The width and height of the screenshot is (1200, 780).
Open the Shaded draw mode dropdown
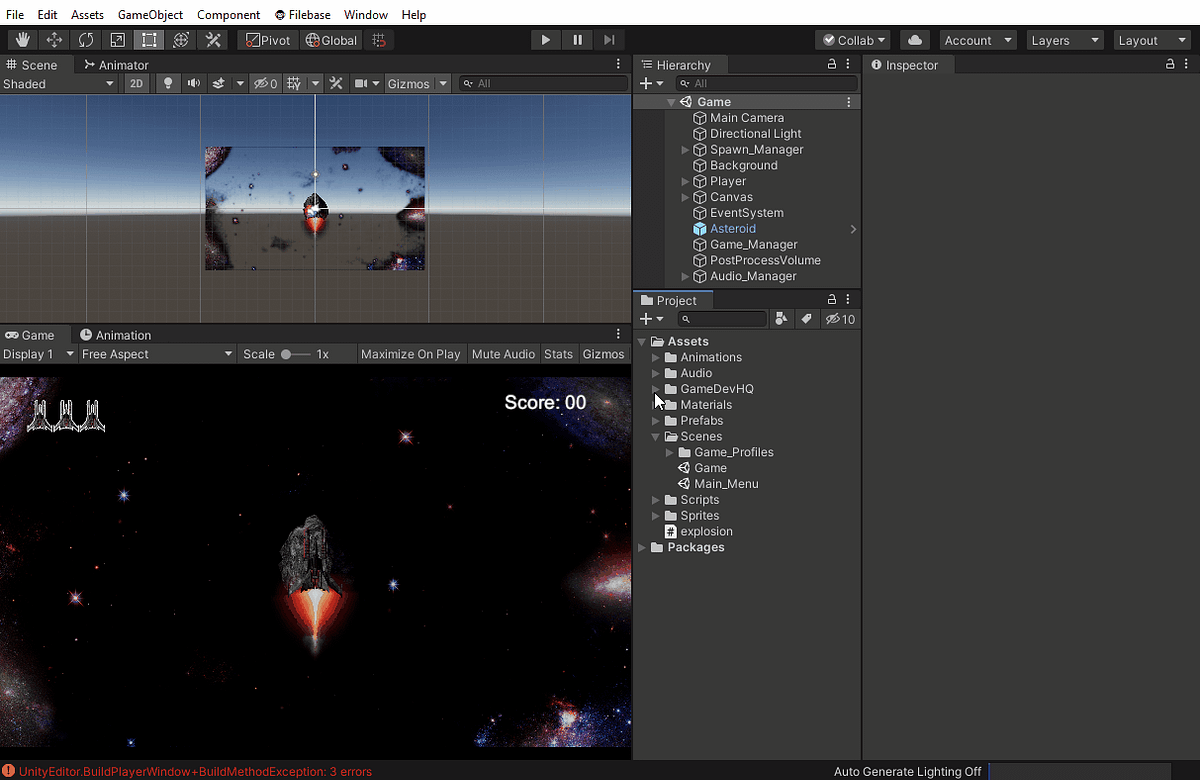click(x=59, y=84)
